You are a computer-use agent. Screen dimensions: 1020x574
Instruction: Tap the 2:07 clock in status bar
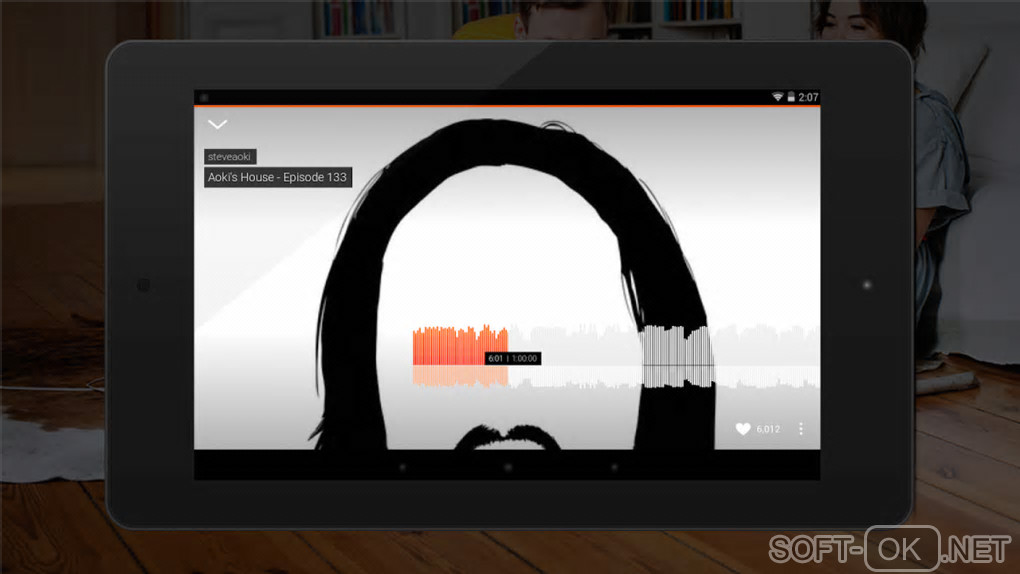coord(809,97)
